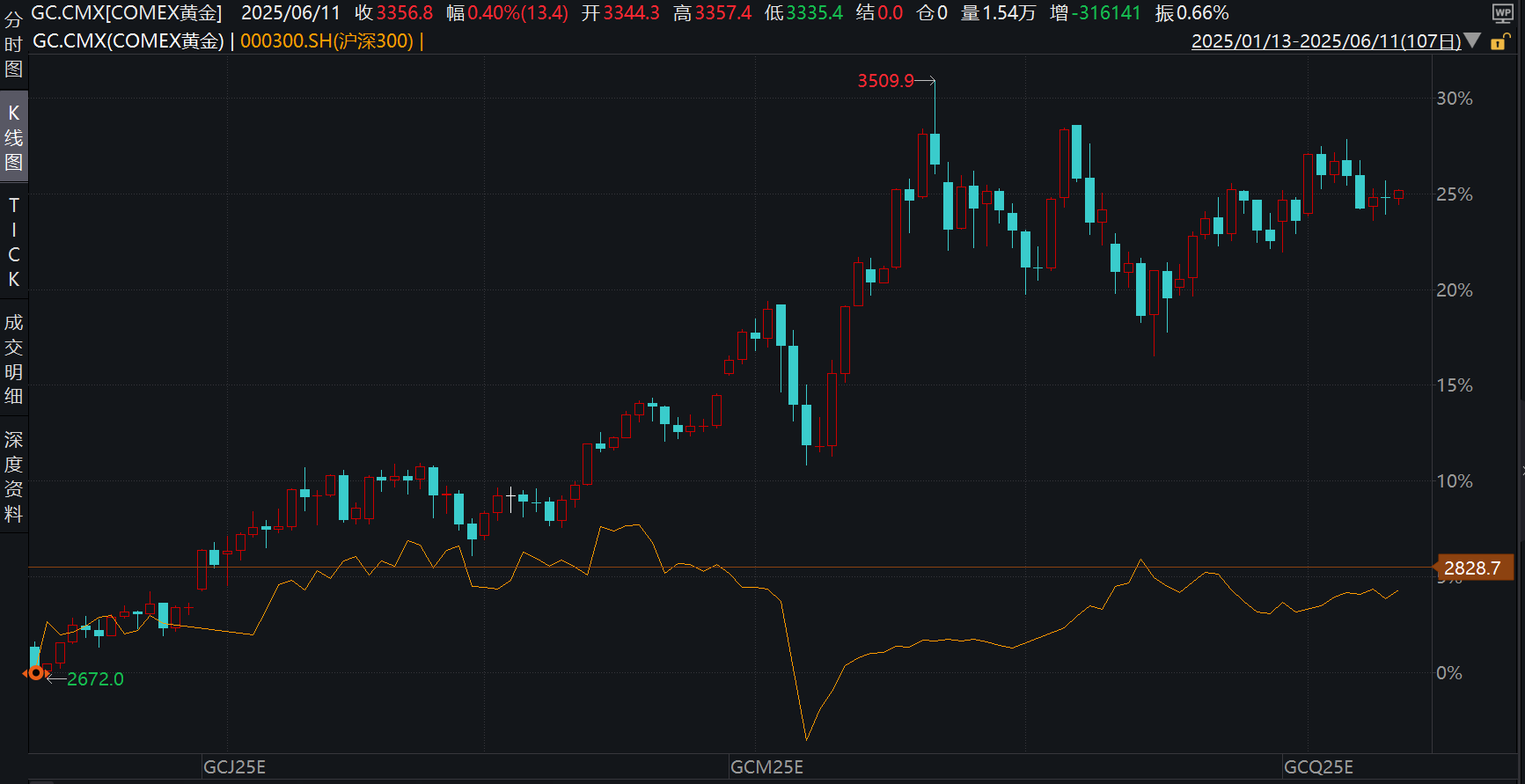Click the 30% axis label

1454,99
